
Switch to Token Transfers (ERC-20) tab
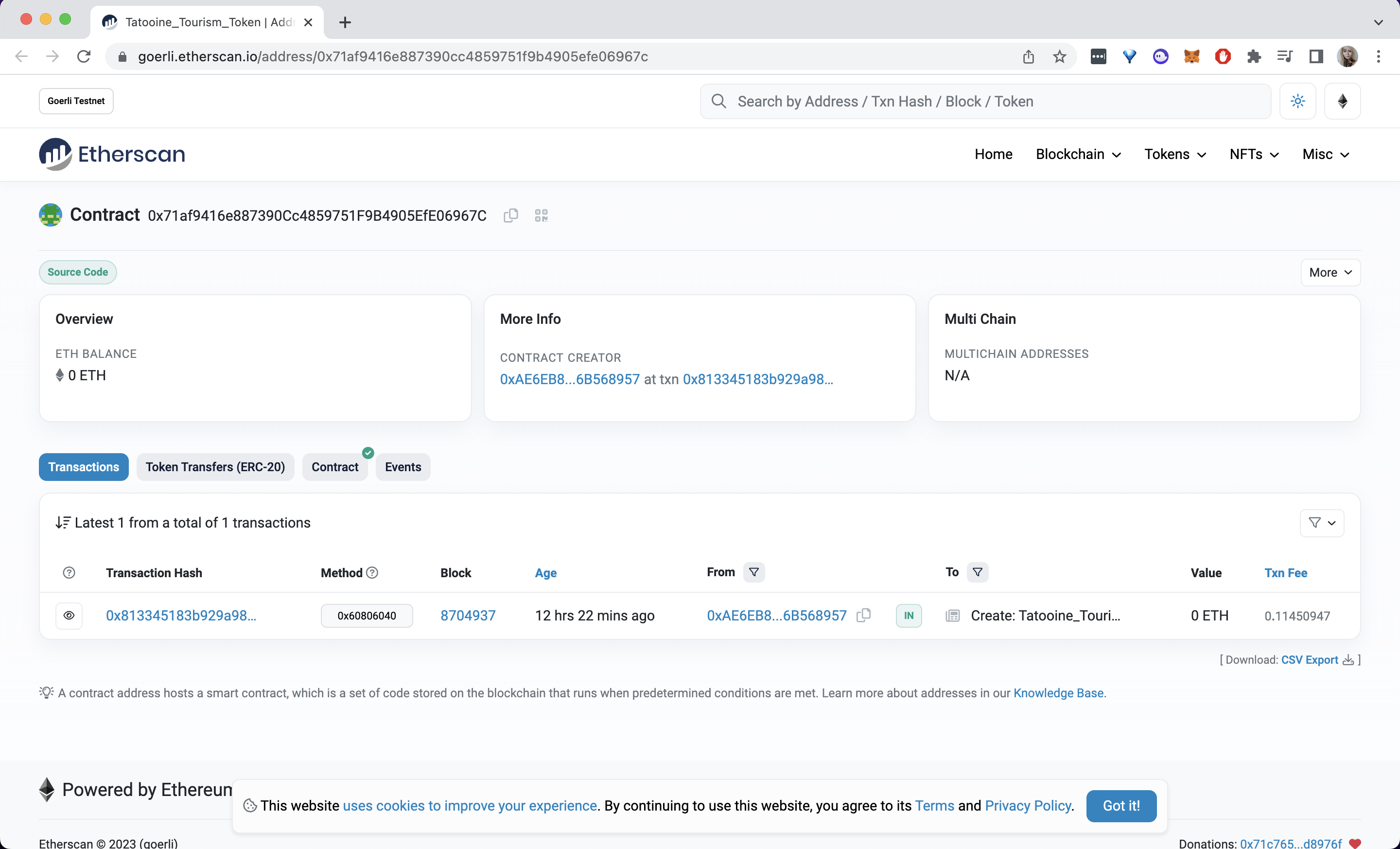pos(215,467)
